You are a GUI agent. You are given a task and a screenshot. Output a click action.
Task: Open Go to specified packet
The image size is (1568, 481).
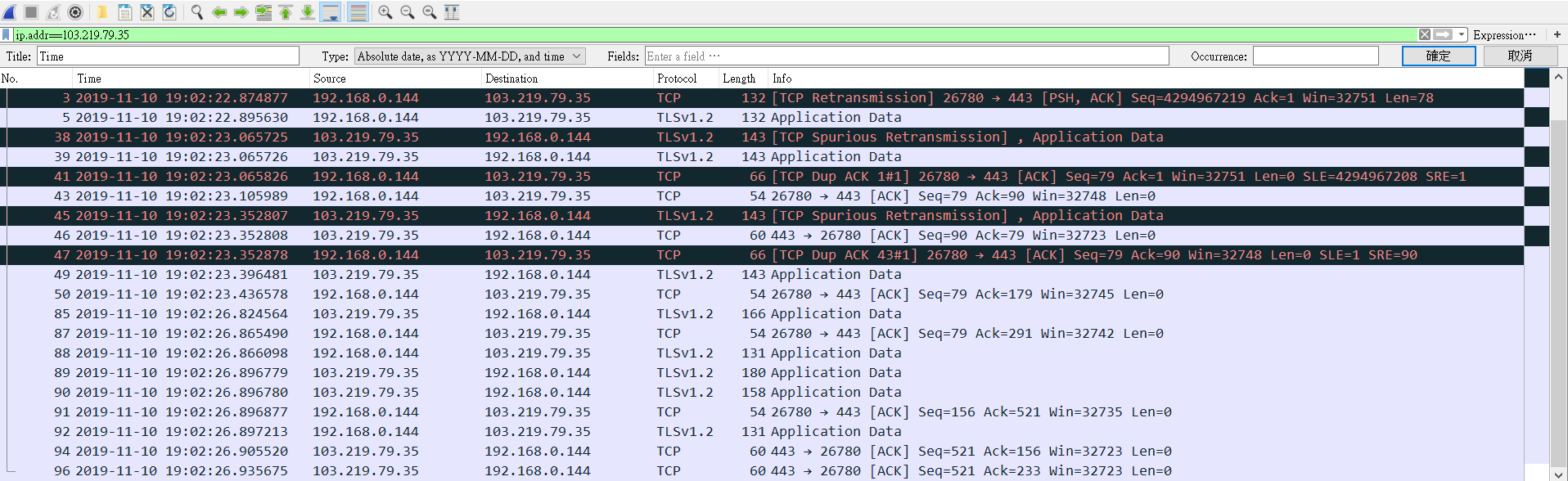(x=264, y=12)
